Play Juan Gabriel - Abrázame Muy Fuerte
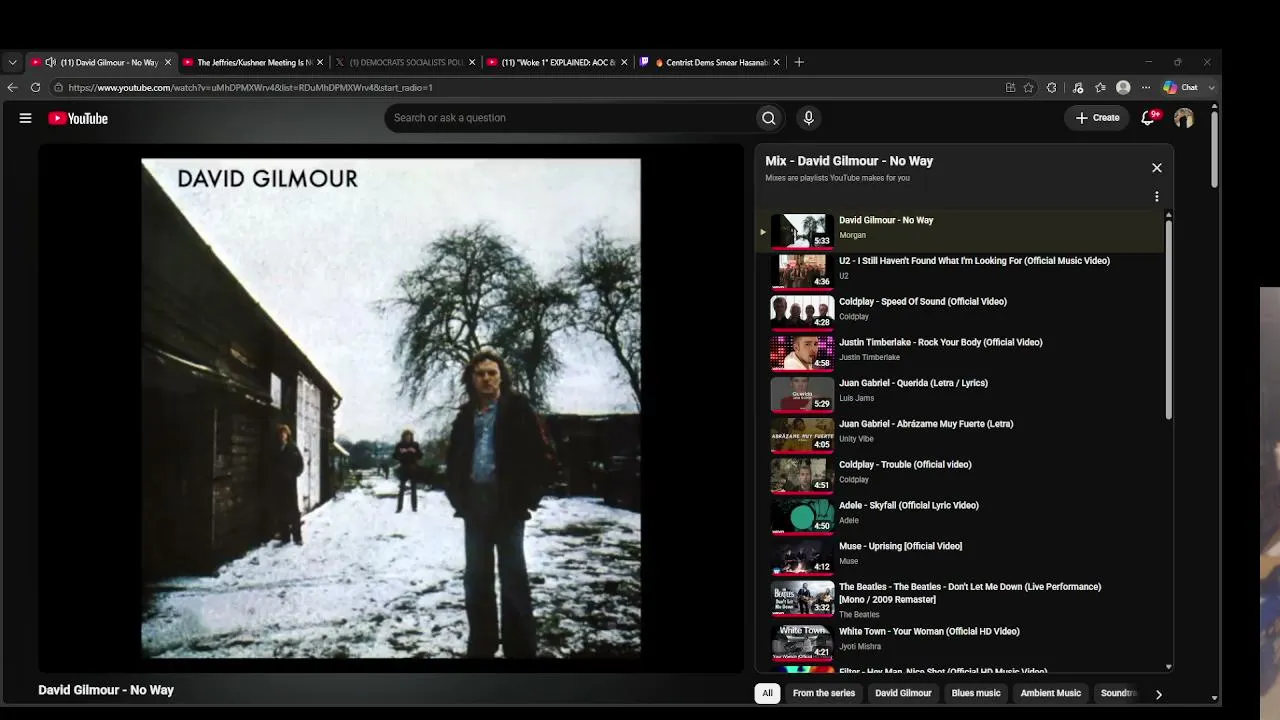Image resolution: width=1280 pixels, height=720 pixels. pos(960,433)
